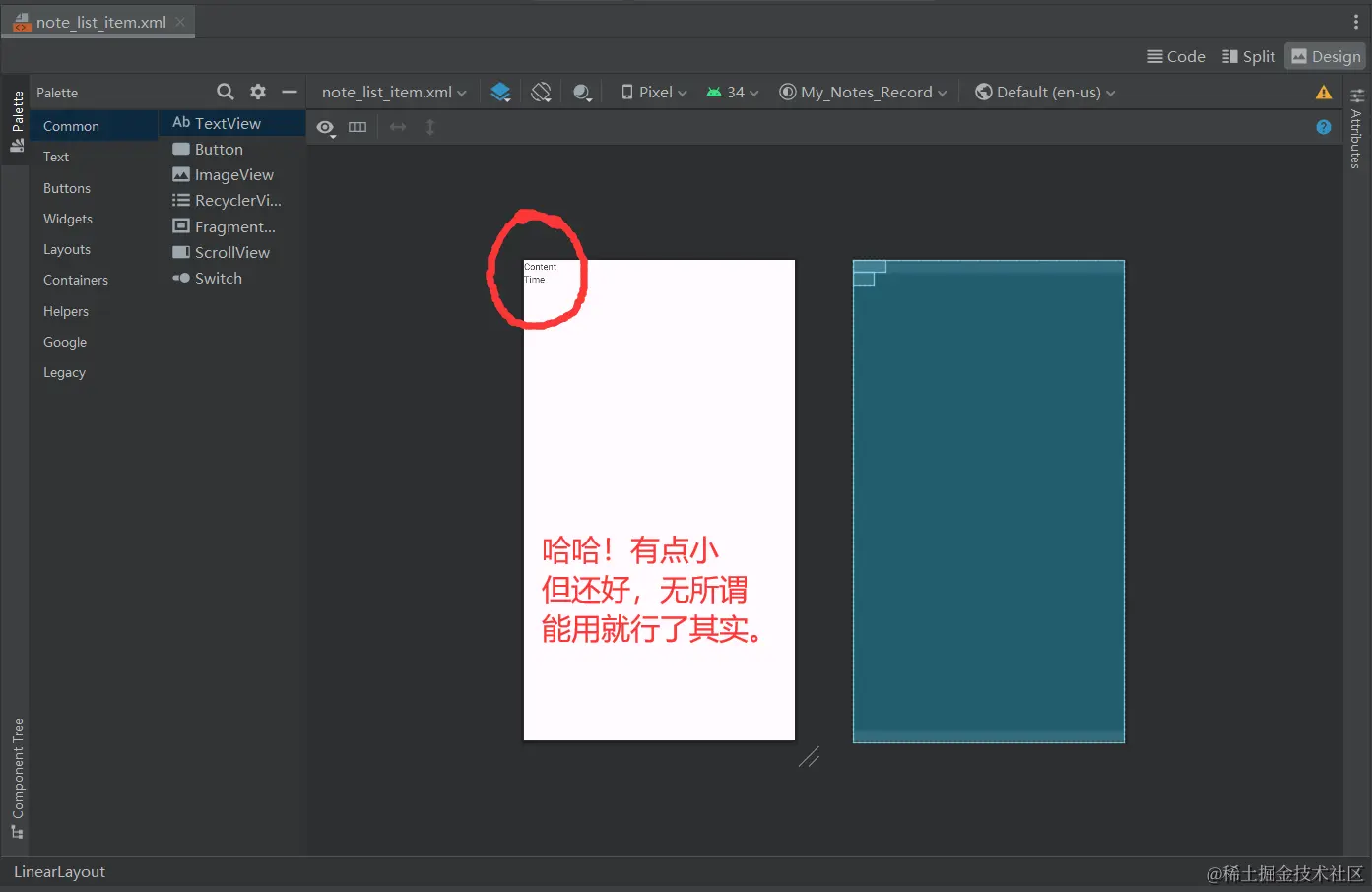Select Content TextView in design preview

click(540, 267)
